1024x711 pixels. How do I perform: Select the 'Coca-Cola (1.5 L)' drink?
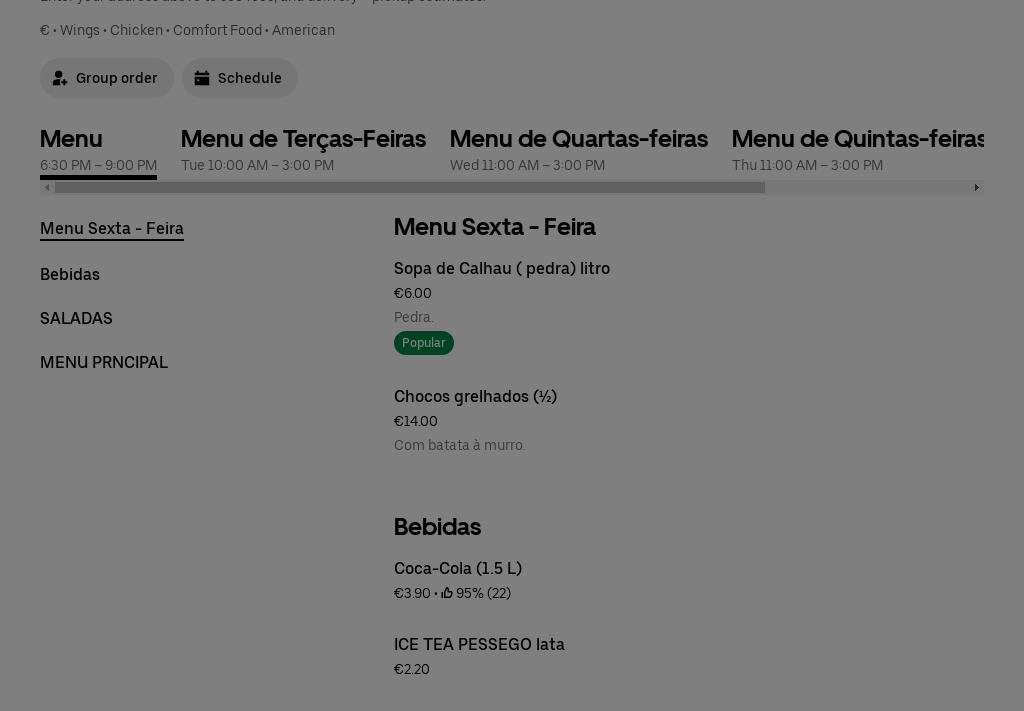coord(458,568)
